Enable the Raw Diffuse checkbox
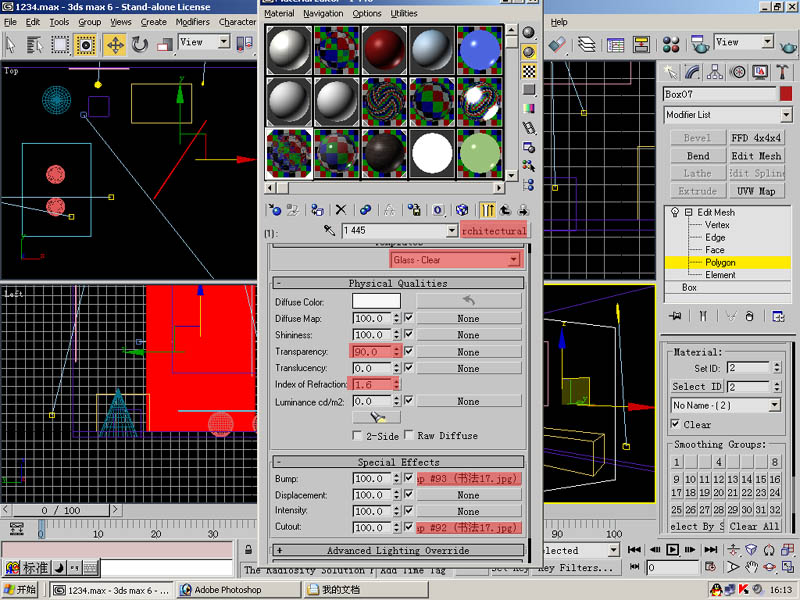800x600 pixels. click(409, 435)
